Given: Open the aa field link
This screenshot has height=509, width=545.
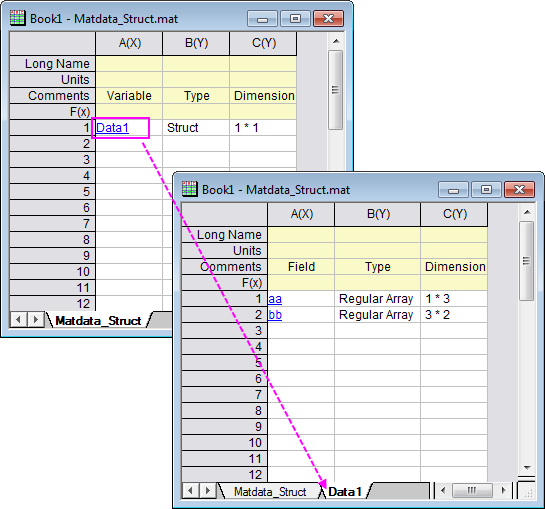Looking at the screenshot, I should pyautogui.click(x=275, y=299).
